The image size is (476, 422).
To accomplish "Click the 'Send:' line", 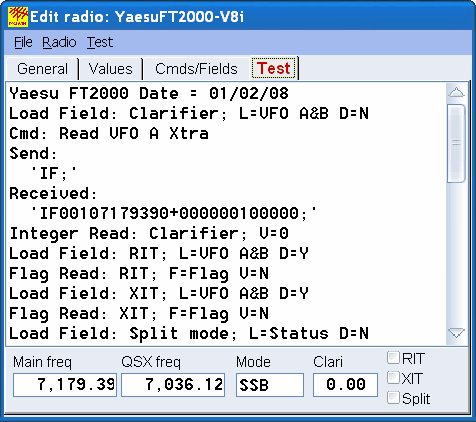I will pos(33,154).
